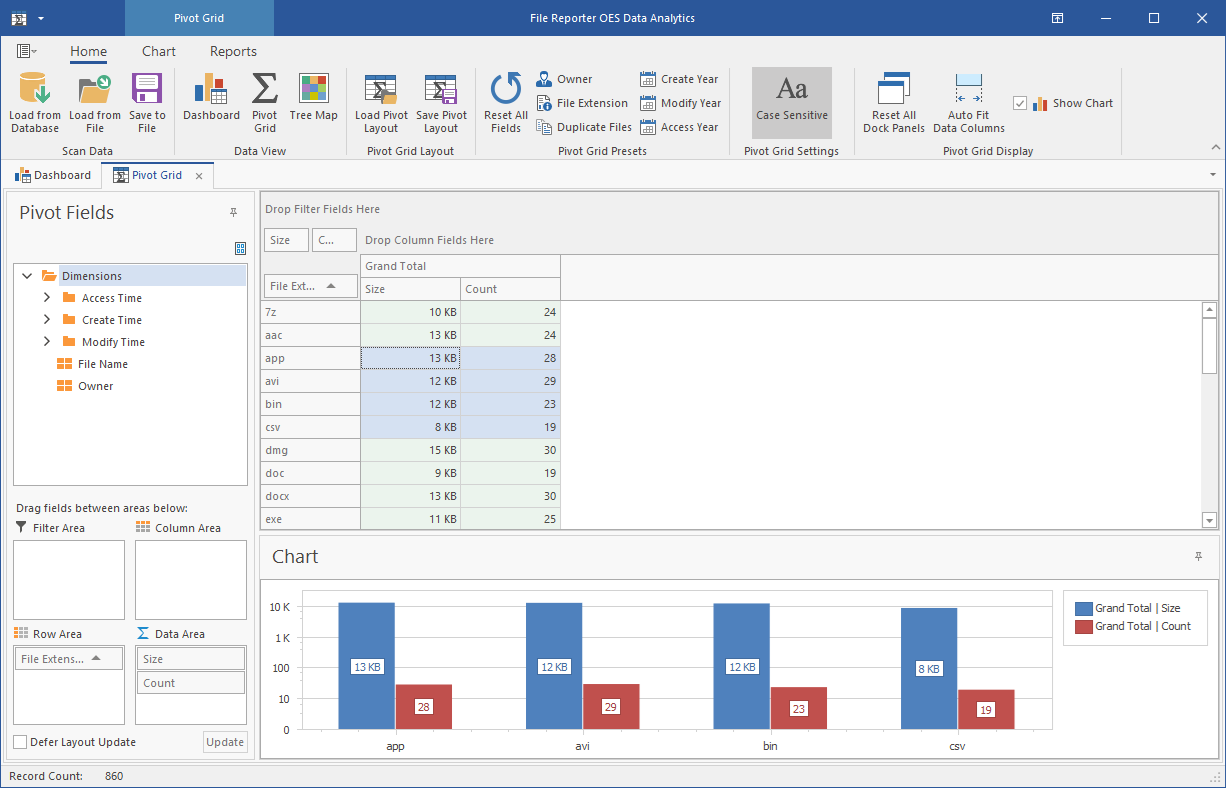The height and width of the screenshot is (788, 1226).
Task: Open the Reports tab
Action: pyautogui.click(x=233, y=51)
